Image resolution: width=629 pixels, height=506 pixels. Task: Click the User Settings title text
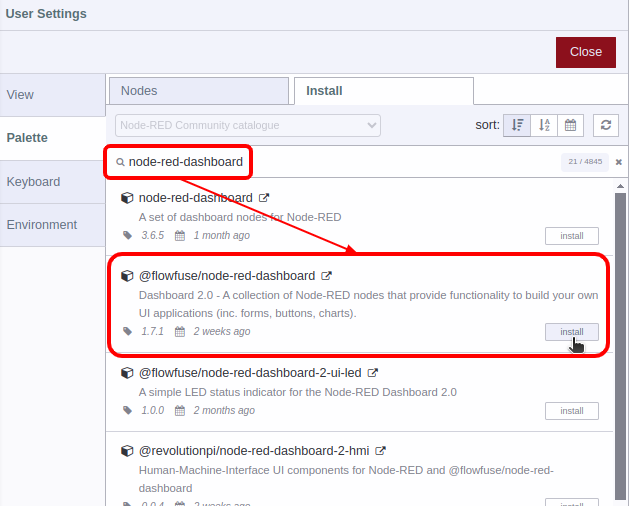[46, 14]
